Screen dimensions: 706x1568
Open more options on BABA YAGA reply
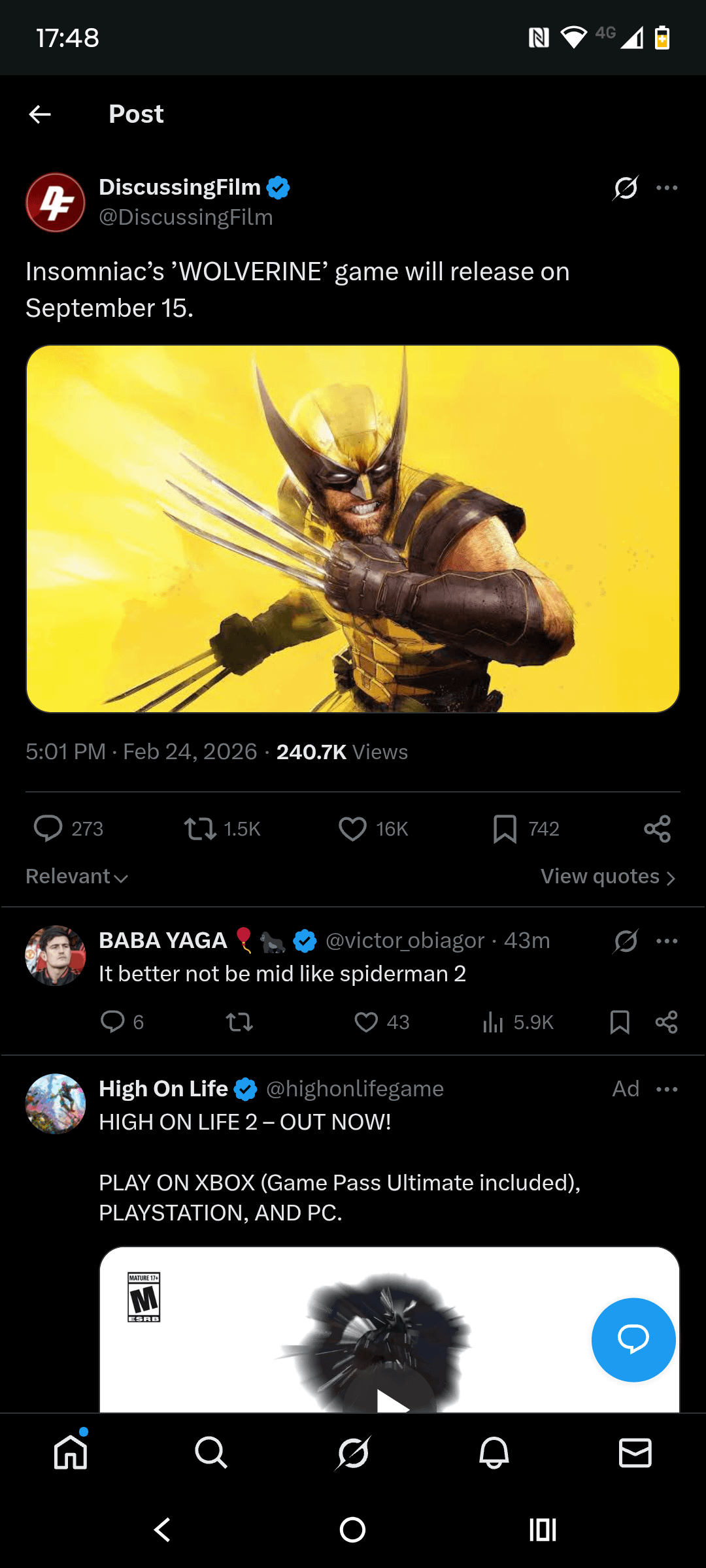pyautogui.click(x=667, y=941)
